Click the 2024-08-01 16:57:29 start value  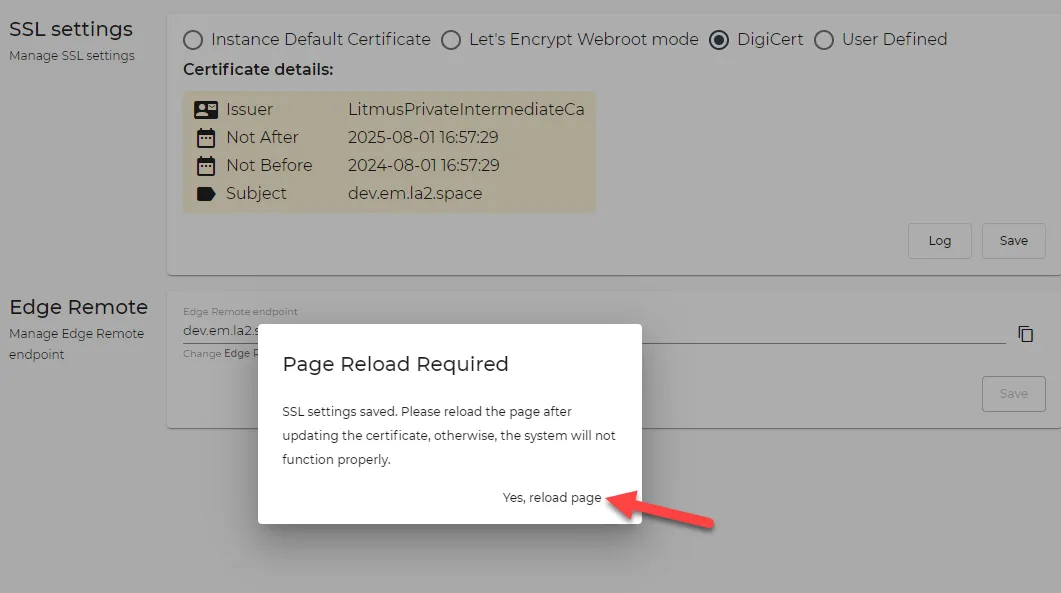click(423, 165)
